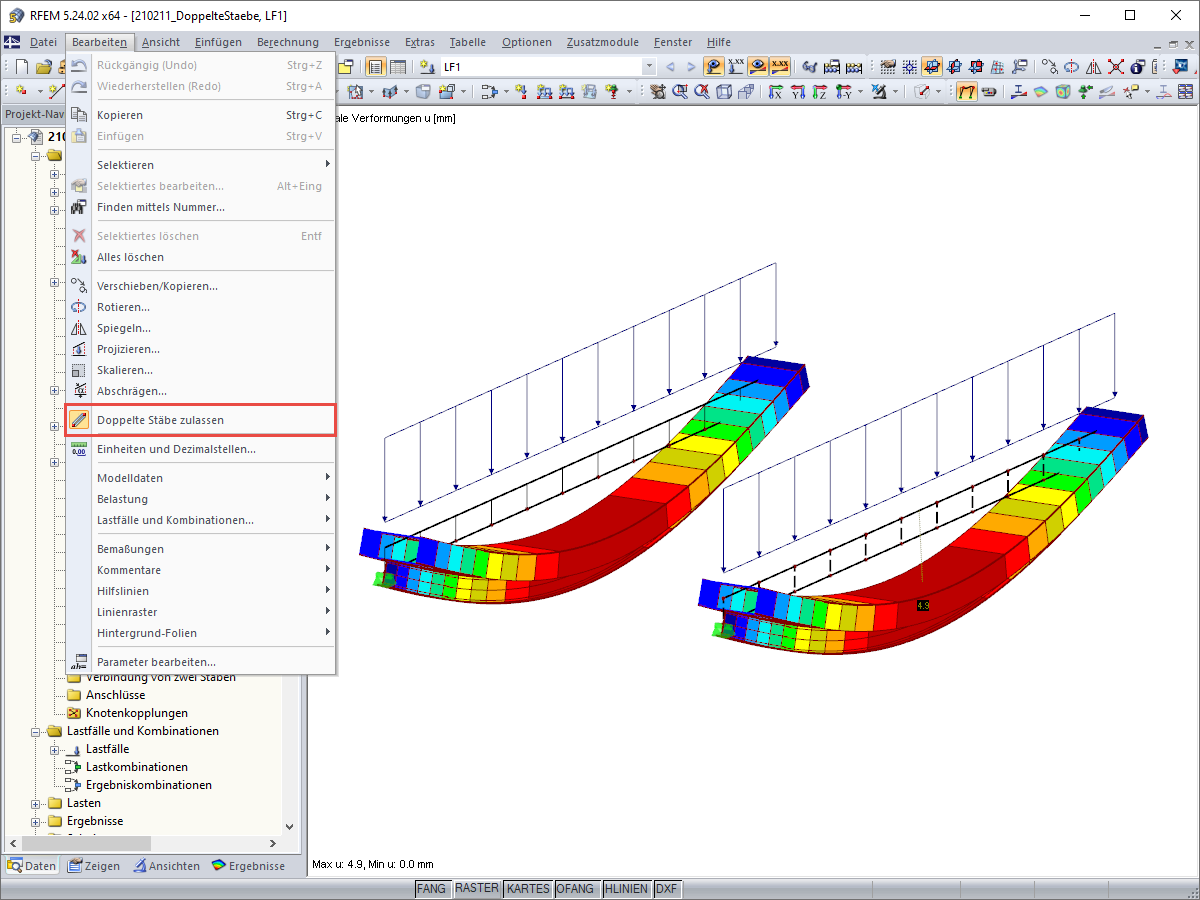
Task: Toggle DXF in the status bar
Action: tap(667, 888)
